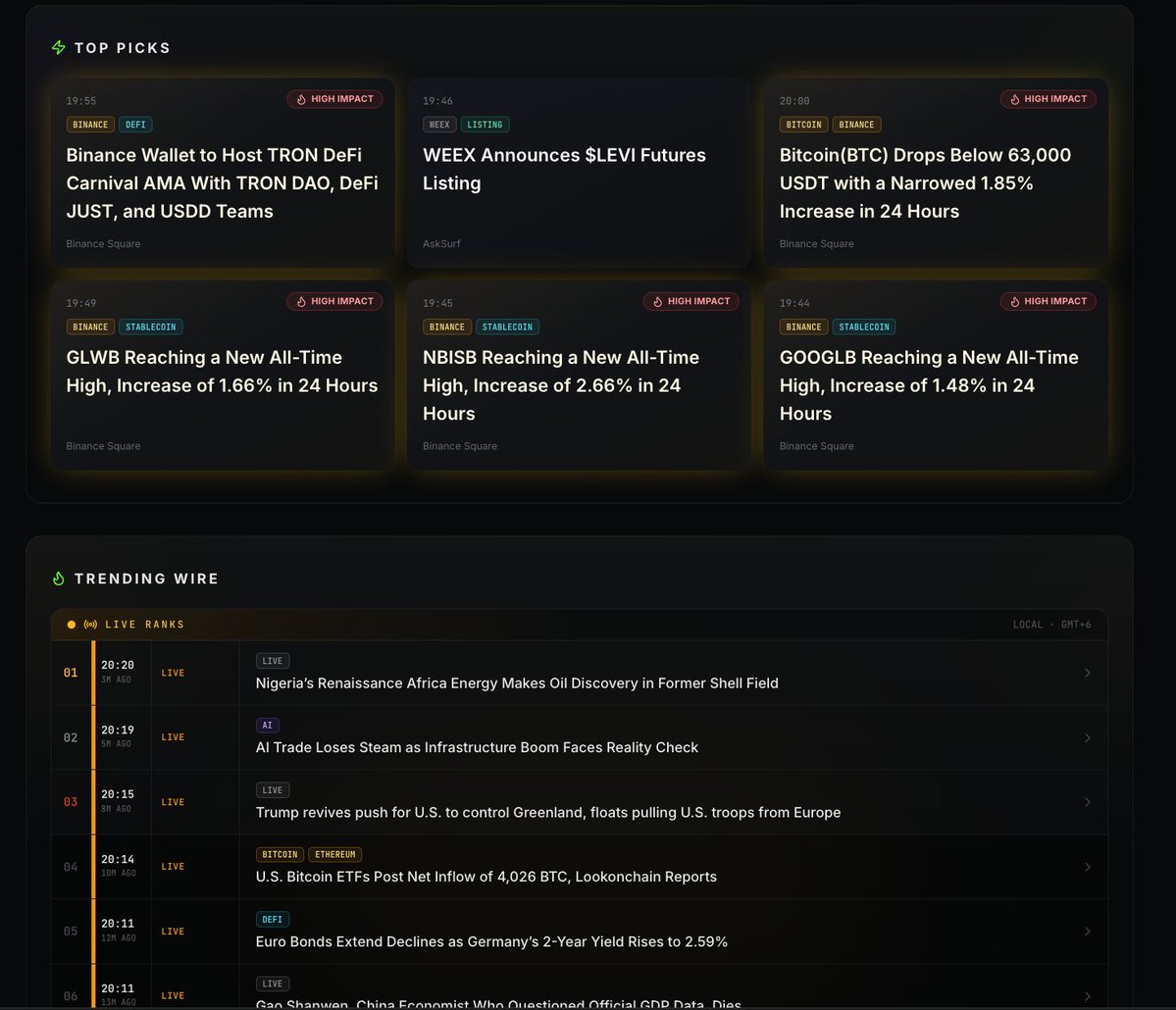The height and width of the screenshot is (1010, 1176).
Task: Expand the Bitcoin ETFs Net Inflow row chevron
Action: click(x=1088, y=868)
